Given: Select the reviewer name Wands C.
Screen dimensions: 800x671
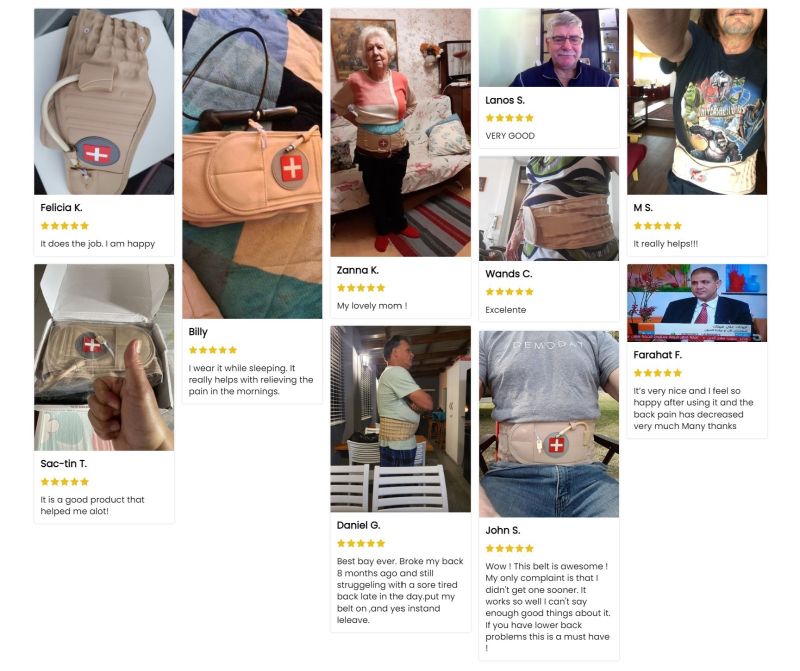Looking at the screenshot, I should click(x=509, y=274).
